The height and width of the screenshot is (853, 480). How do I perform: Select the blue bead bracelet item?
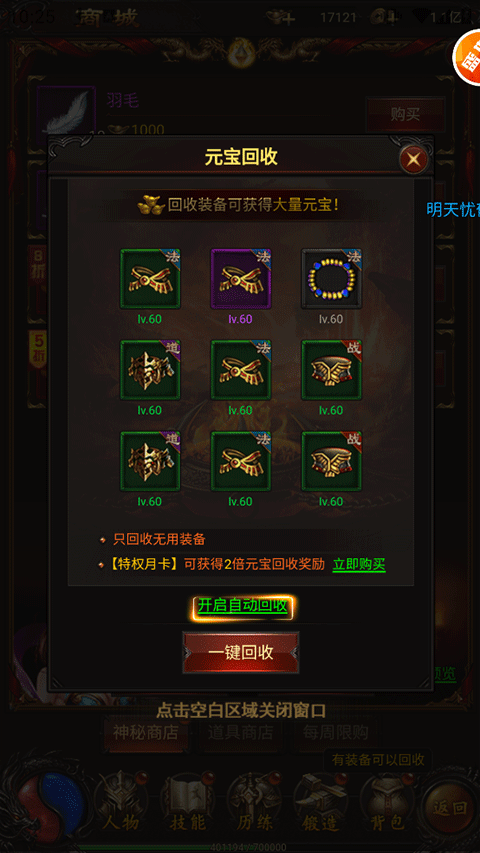point(331,279)
